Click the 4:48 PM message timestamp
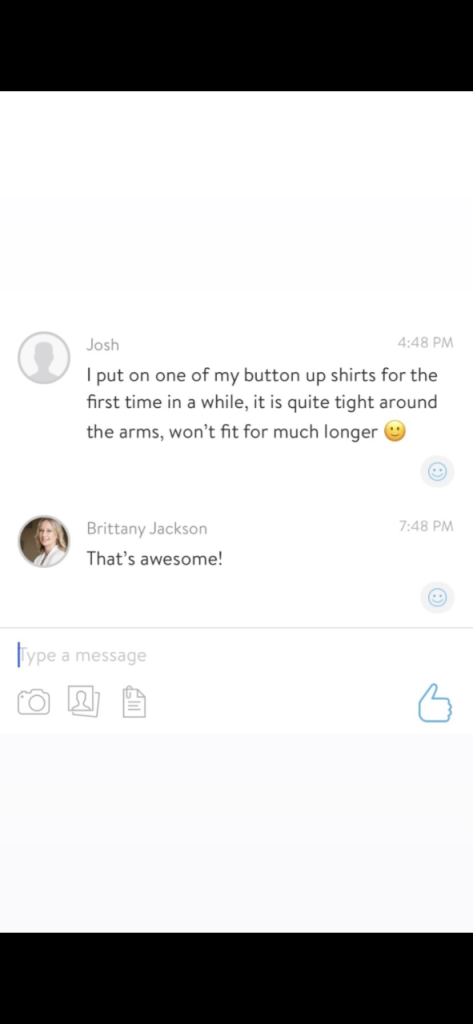Viewport: 473px width, 1024px height. tap(425, 343)
